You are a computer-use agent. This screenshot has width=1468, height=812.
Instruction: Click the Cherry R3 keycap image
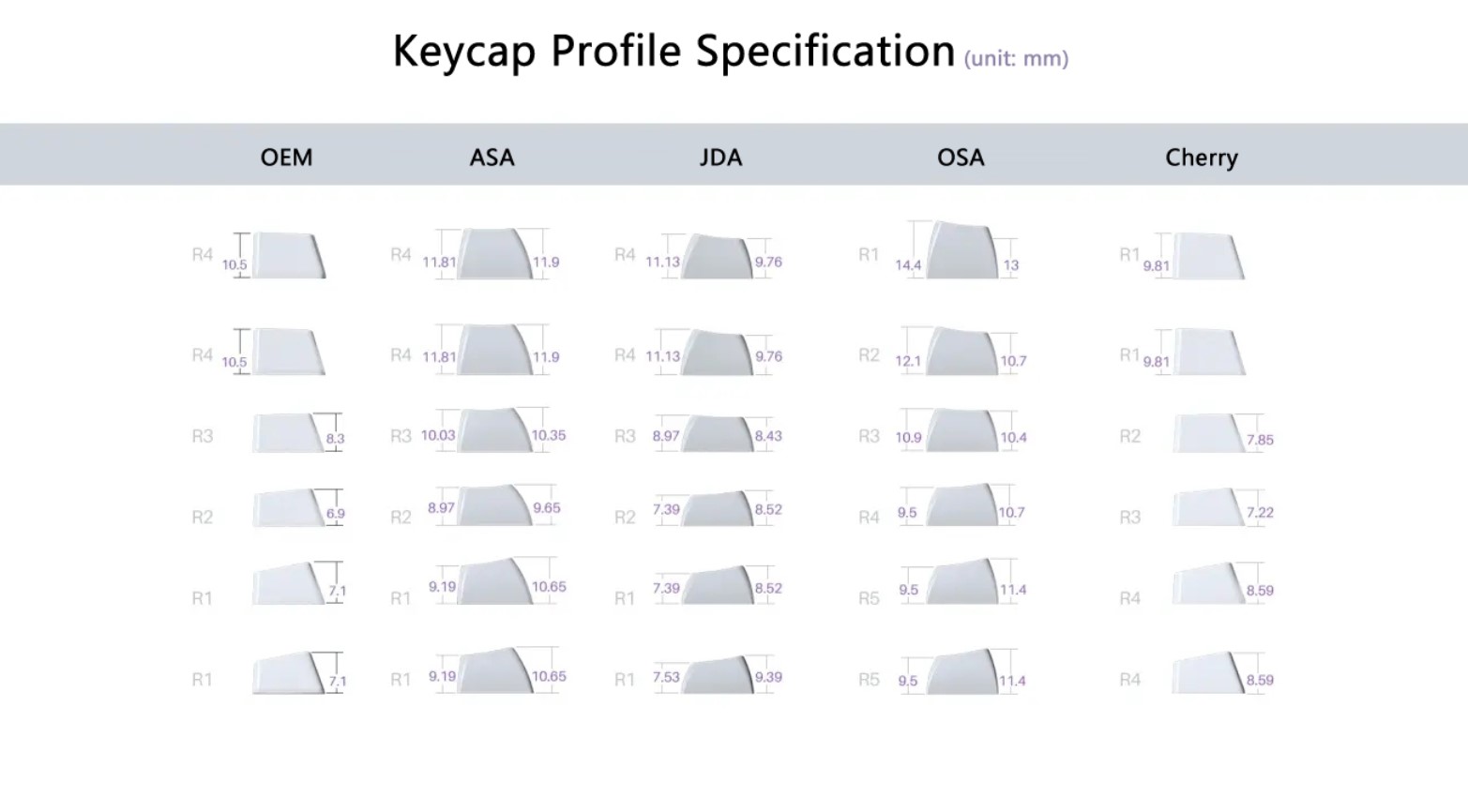pos(1208,508)
